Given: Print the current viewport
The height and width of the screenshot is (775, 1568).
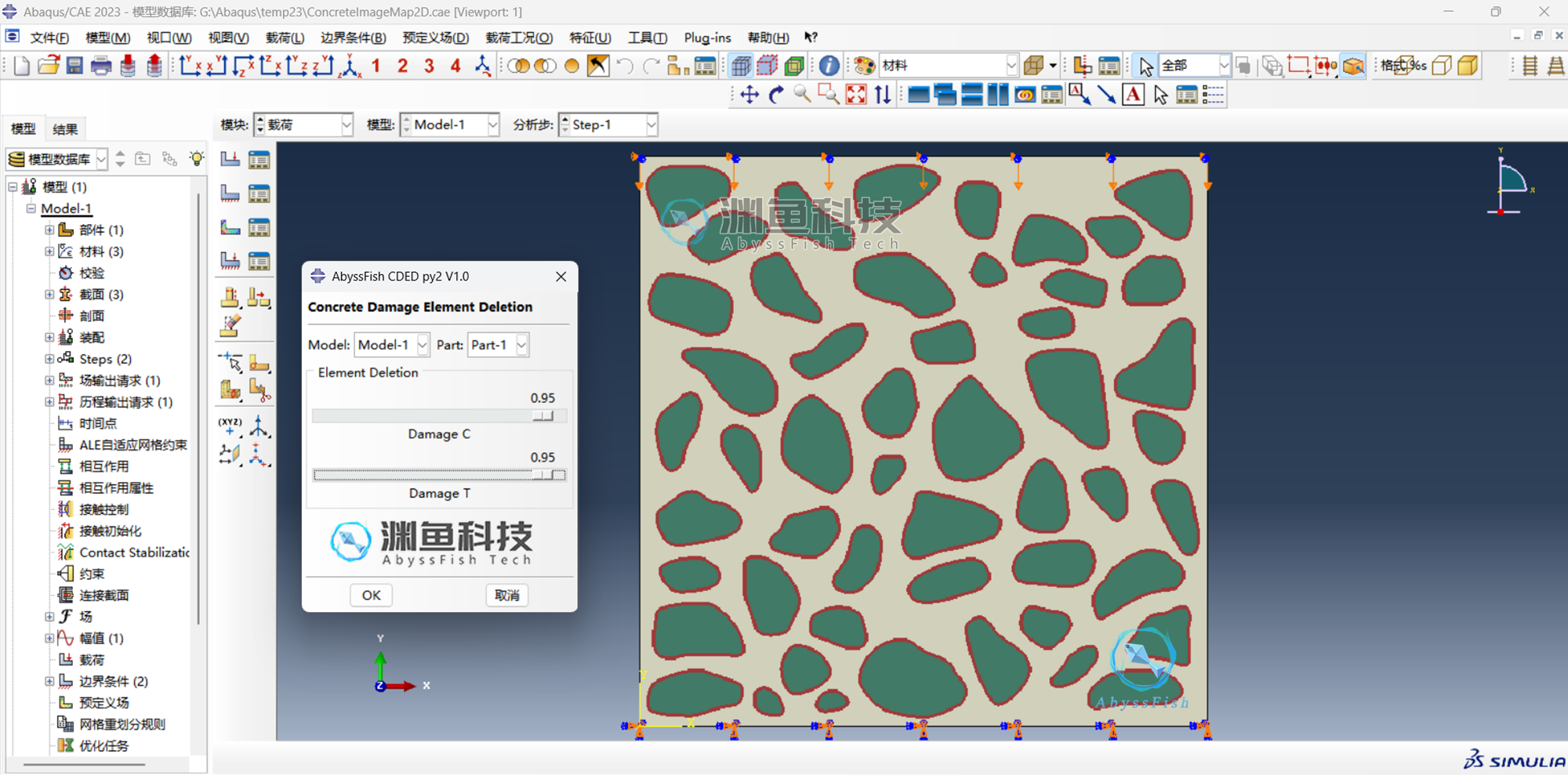Looking at the screenshot, I should [x=101, y=66].
